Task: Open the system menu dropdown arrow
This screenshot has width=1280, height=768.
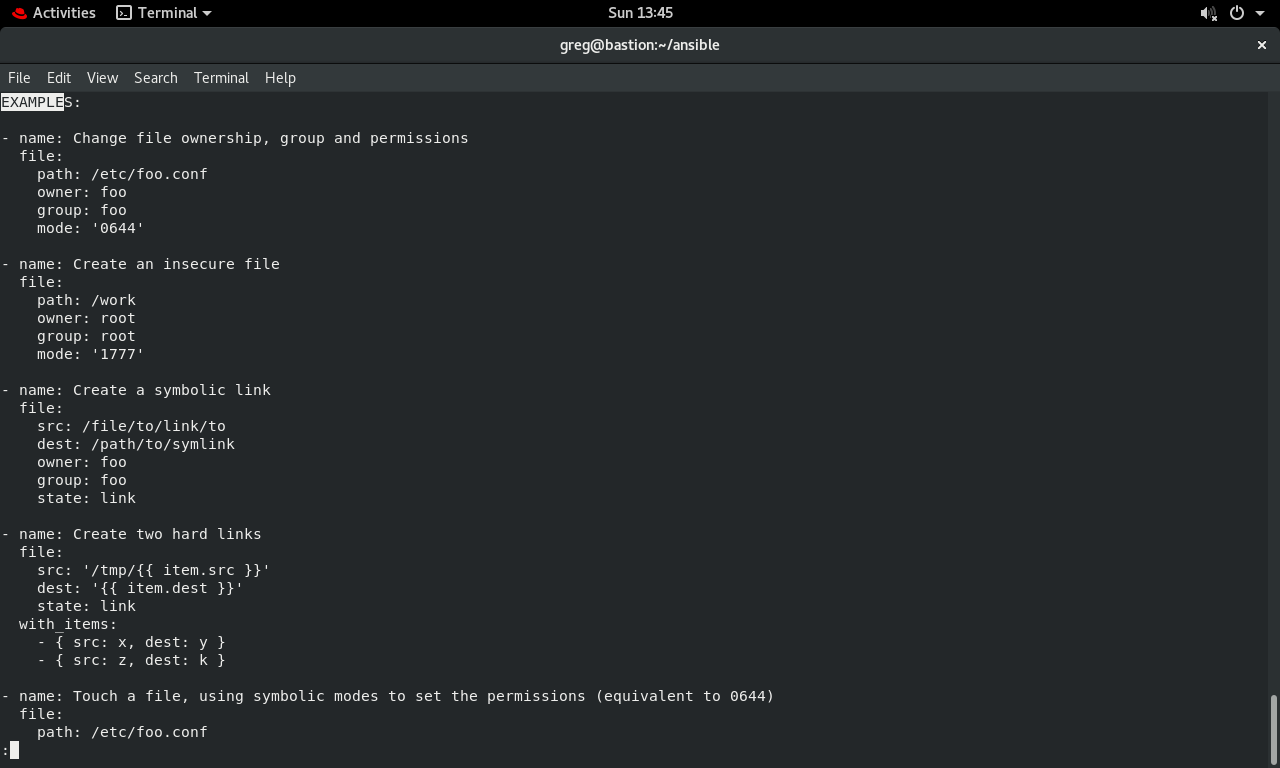Action: (1260, 13)
